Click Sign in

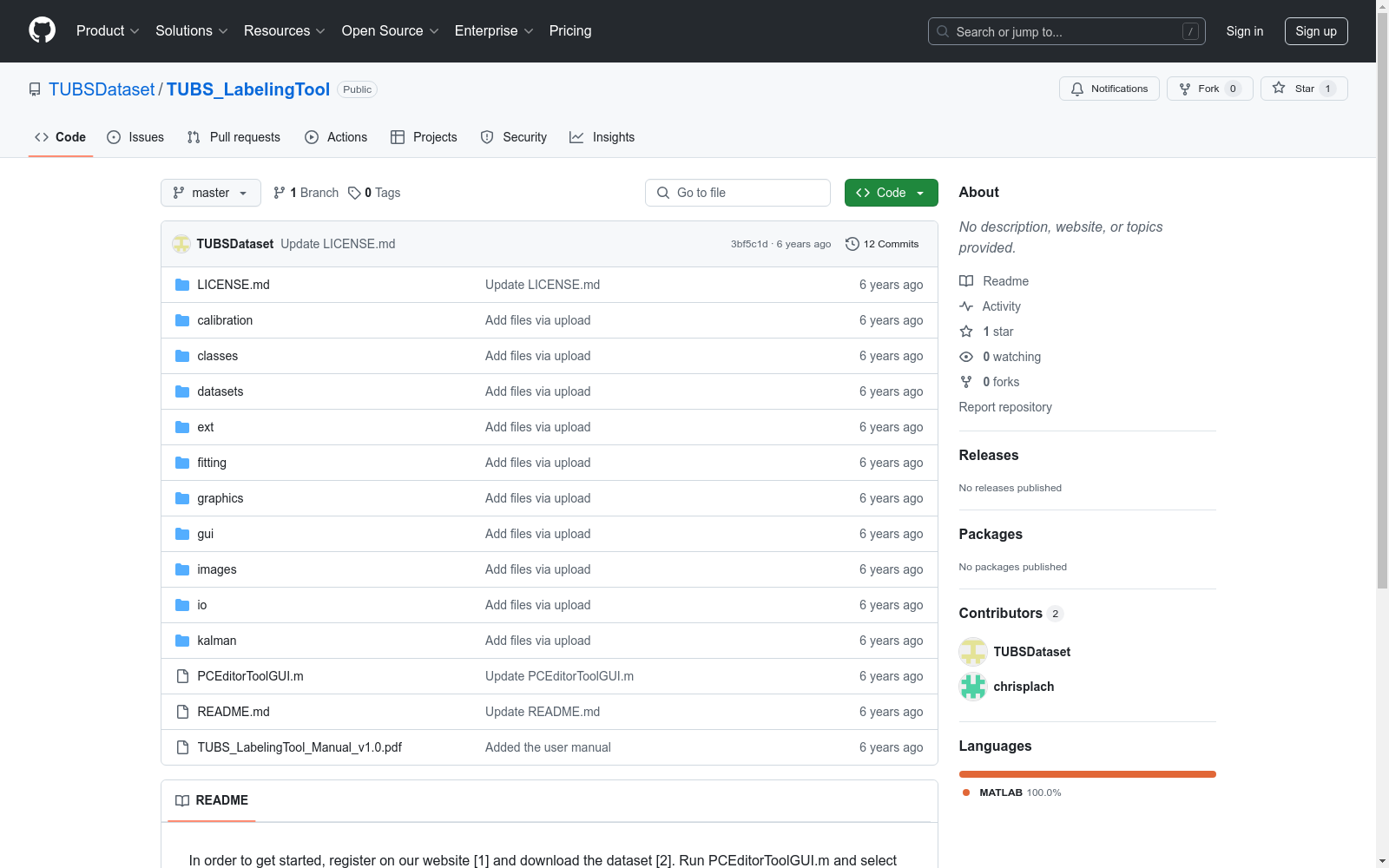[x=1245, y=31]
